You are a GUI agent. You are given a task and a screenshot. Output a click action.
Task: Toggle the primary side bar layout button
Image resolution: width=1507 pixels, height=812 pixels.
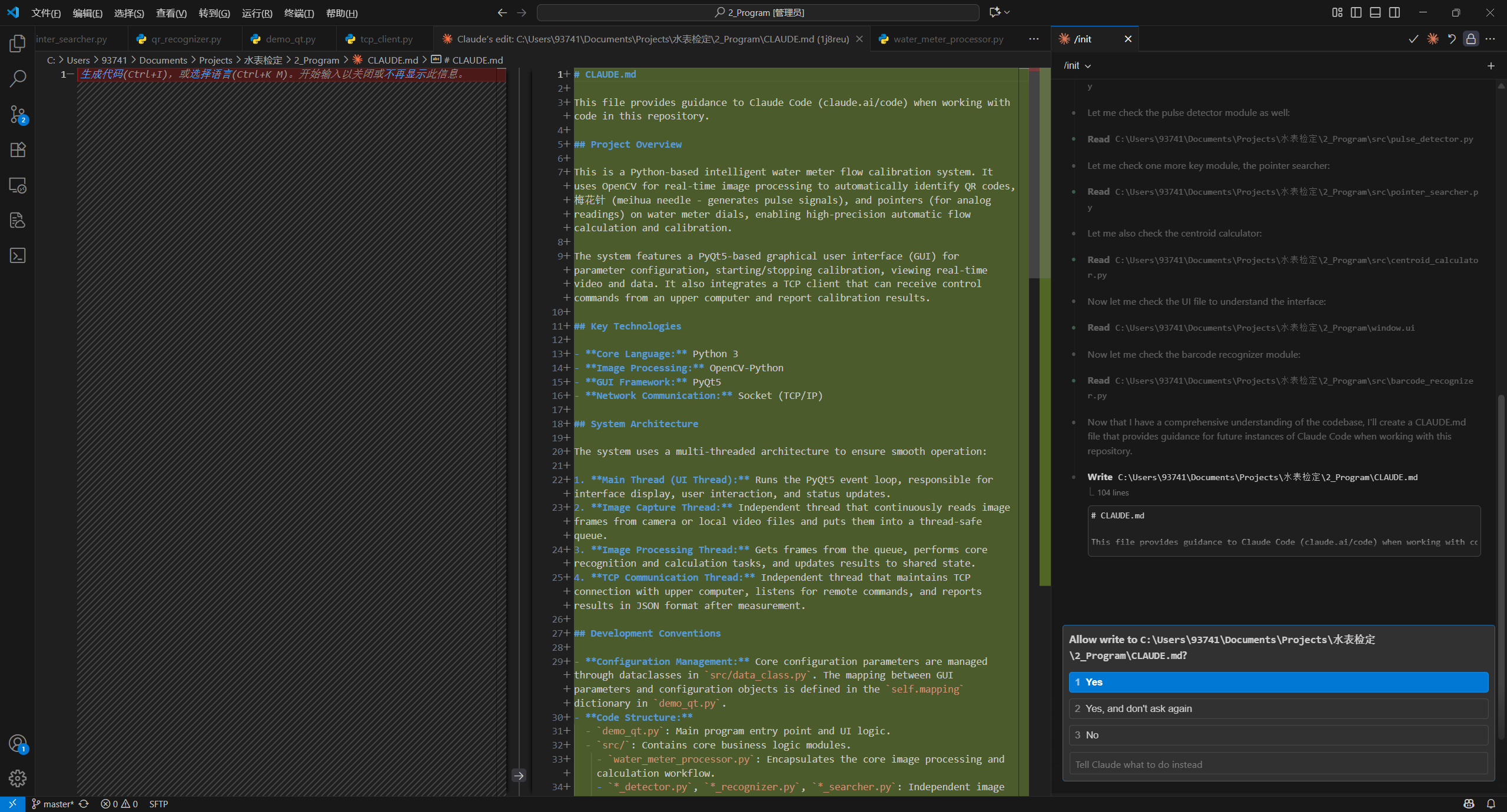pos(1356,12)
